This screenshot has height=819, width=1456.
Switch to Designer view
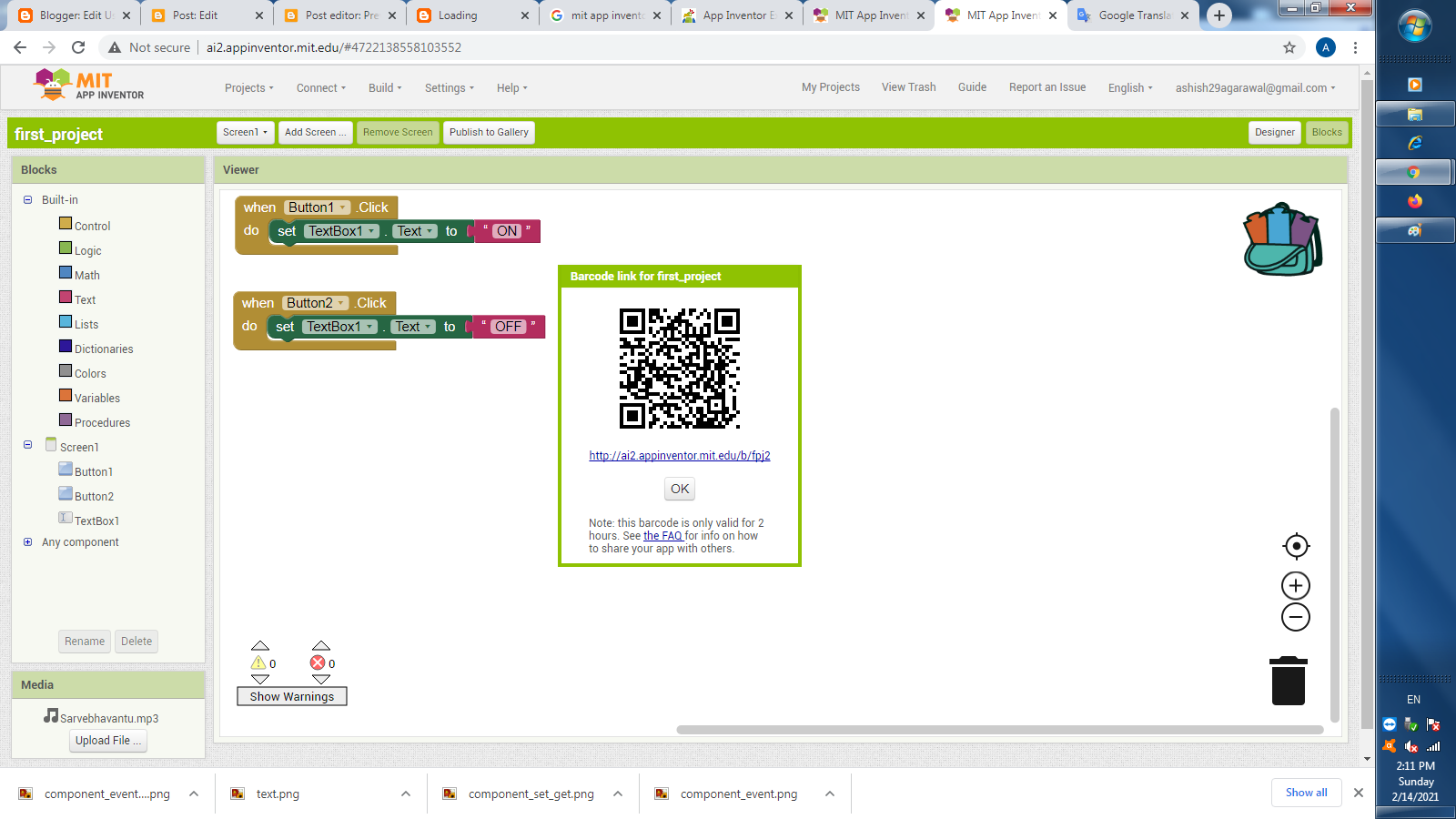click(x=1274, y=132)
